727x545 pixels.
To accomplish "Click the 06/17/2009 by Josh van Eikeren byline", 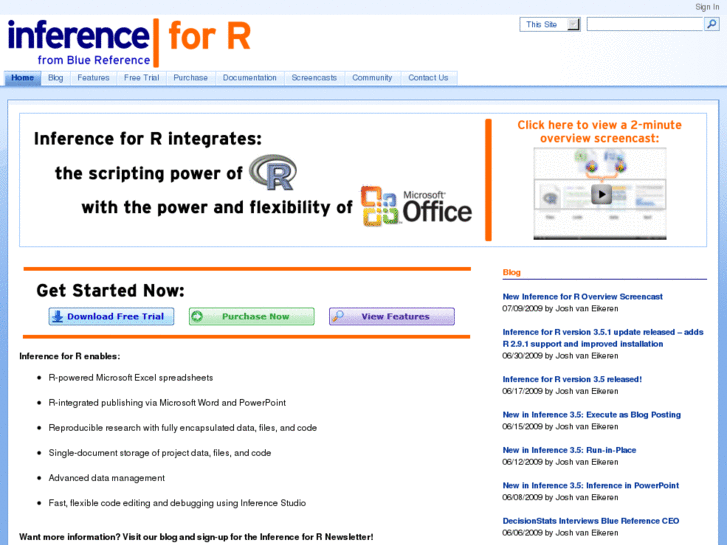I will (560, 391).
